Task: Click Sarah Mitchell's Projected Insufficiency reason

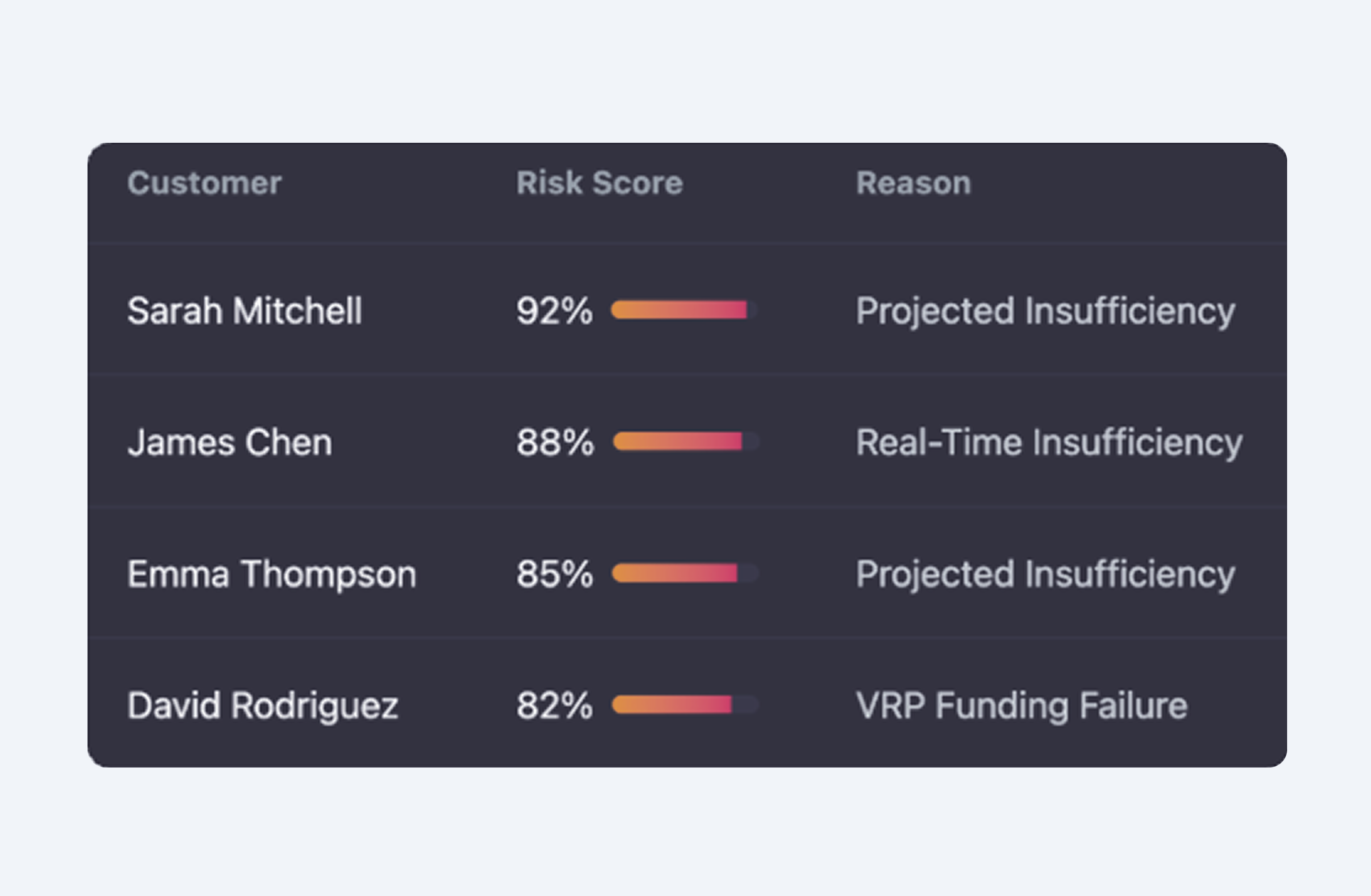Action: click(x=1046, y=311)
